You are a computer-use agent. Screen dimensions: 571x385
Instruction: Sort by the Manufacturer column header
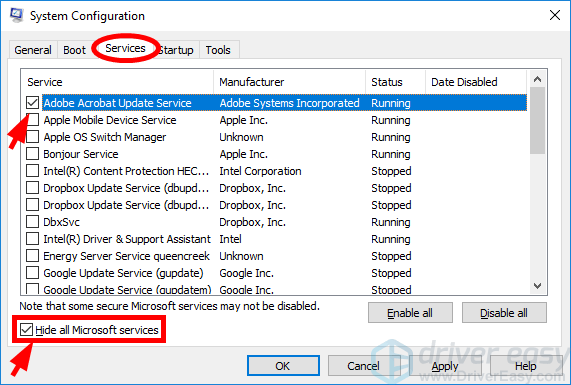click(x=290, y=82)
